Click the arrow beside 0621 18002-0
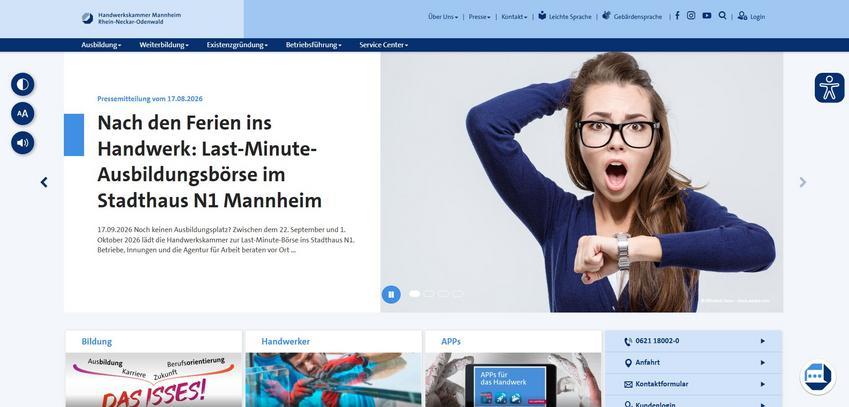 763,341
